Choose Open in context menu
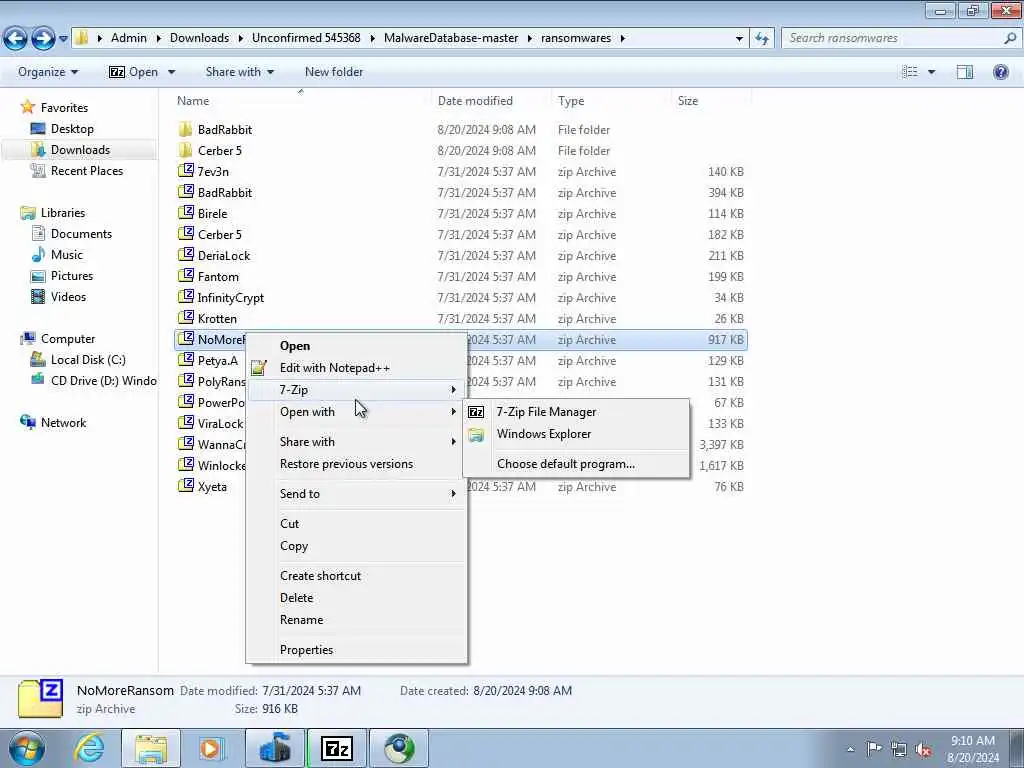Viewport: 1024px width, 768px height. pos(295,346)
